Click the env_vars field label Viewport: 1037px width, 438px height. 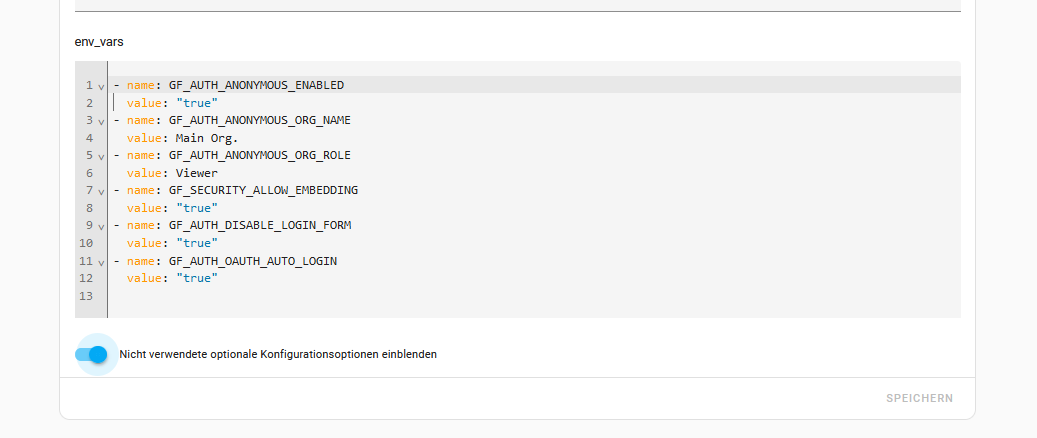coord(99,42)
